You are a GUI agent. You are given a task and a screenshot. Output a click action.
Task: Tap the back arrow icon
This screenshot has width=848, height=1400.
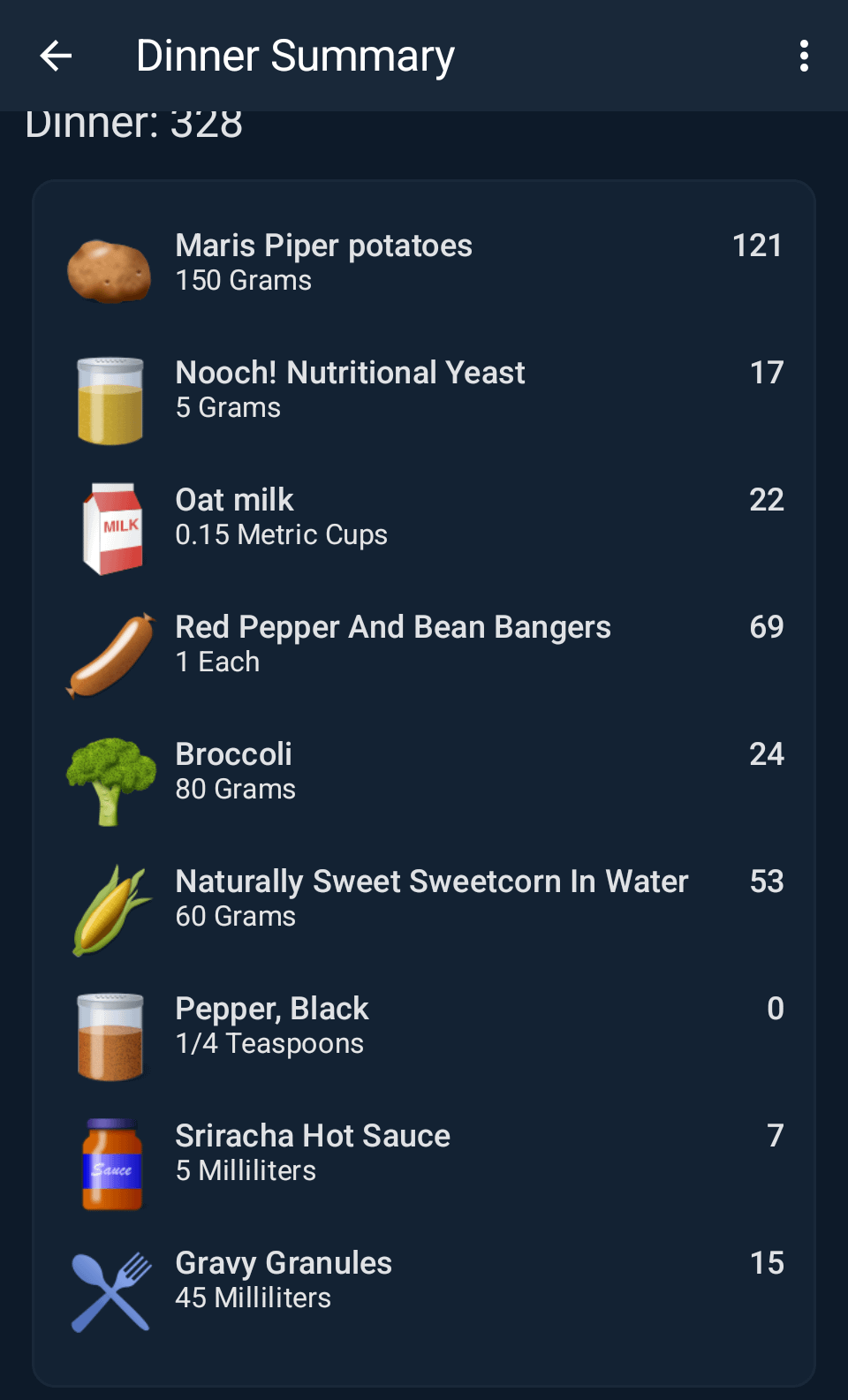click(x=56, y=56)
